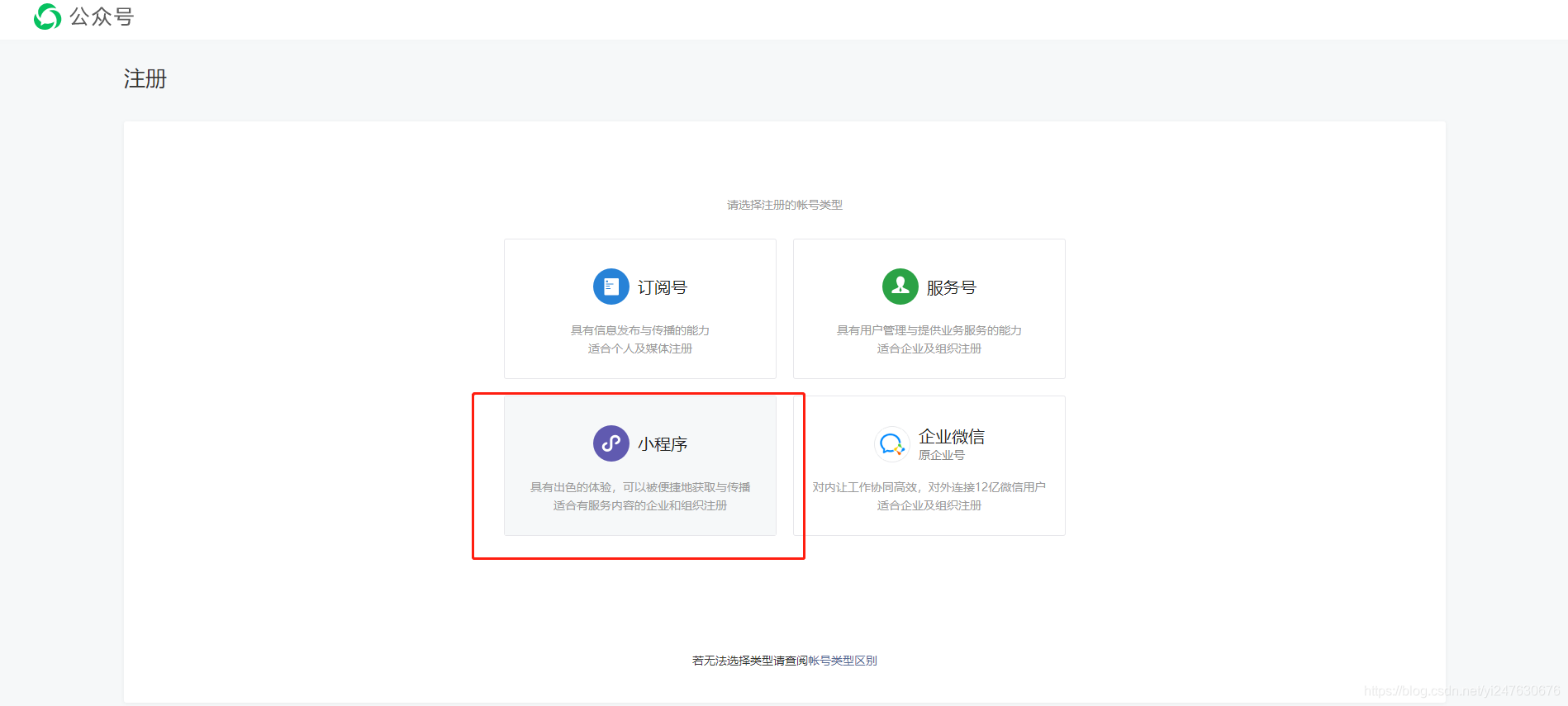1568x706 pixels.
Task: Click the green 服务号 person icon
Action: [x=900, y=287]
